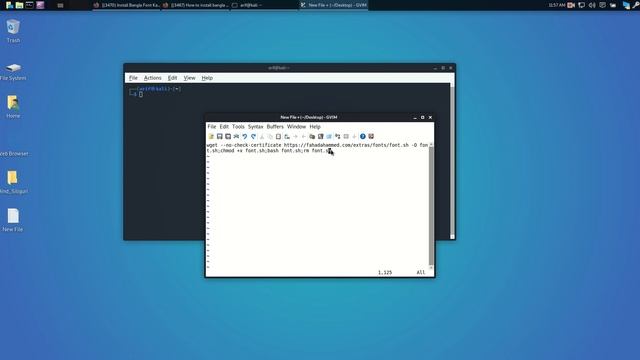Open the Tools menu in GVIM

coord(238,127)
